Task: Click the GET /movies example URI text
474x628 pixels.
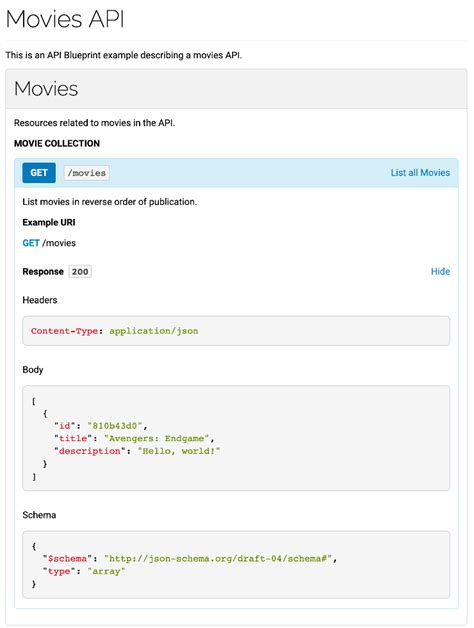Action: click(49, 243)
